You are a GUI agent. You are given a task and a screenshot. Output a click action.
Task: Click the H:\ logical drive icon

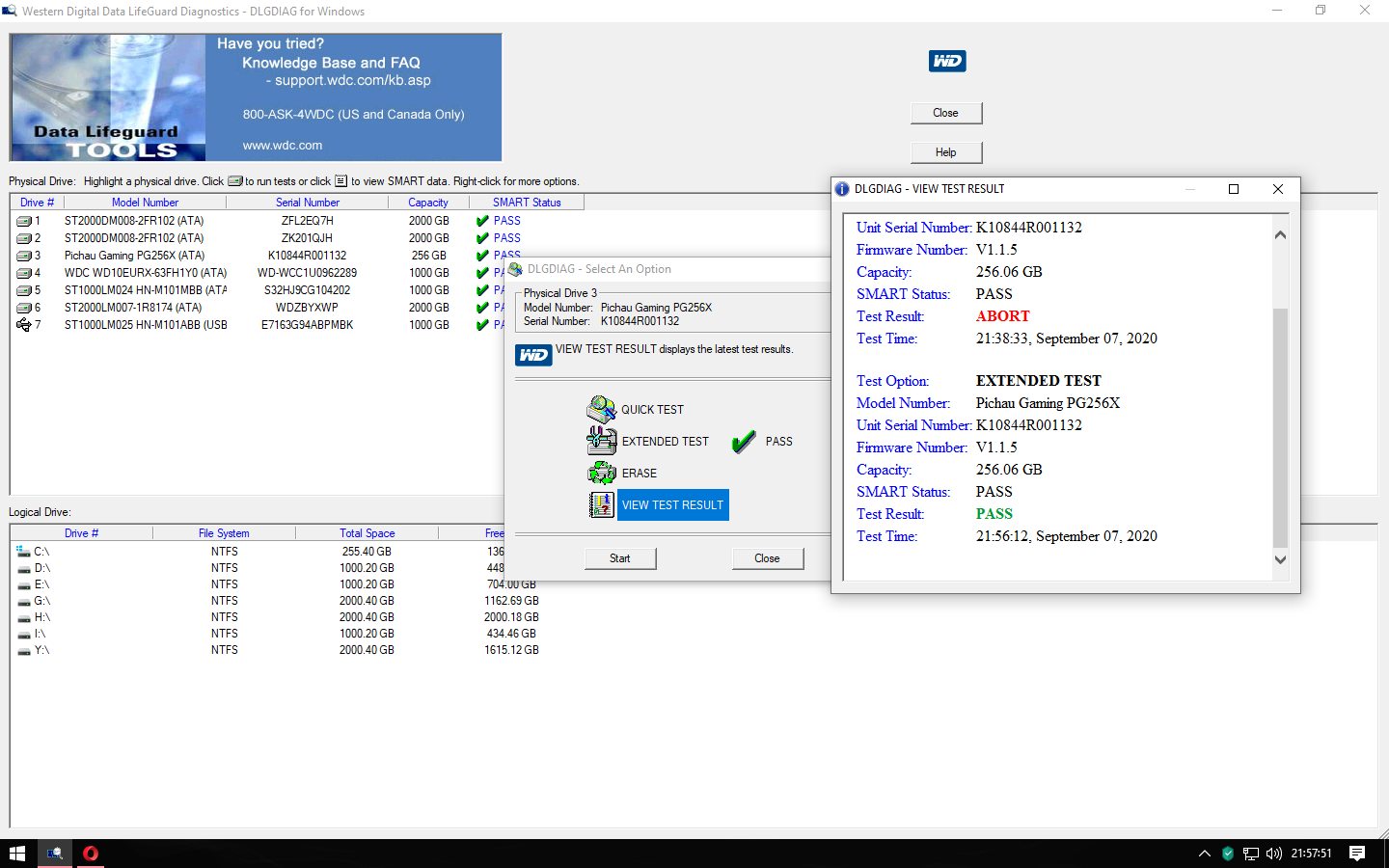(x=23, y=617)
